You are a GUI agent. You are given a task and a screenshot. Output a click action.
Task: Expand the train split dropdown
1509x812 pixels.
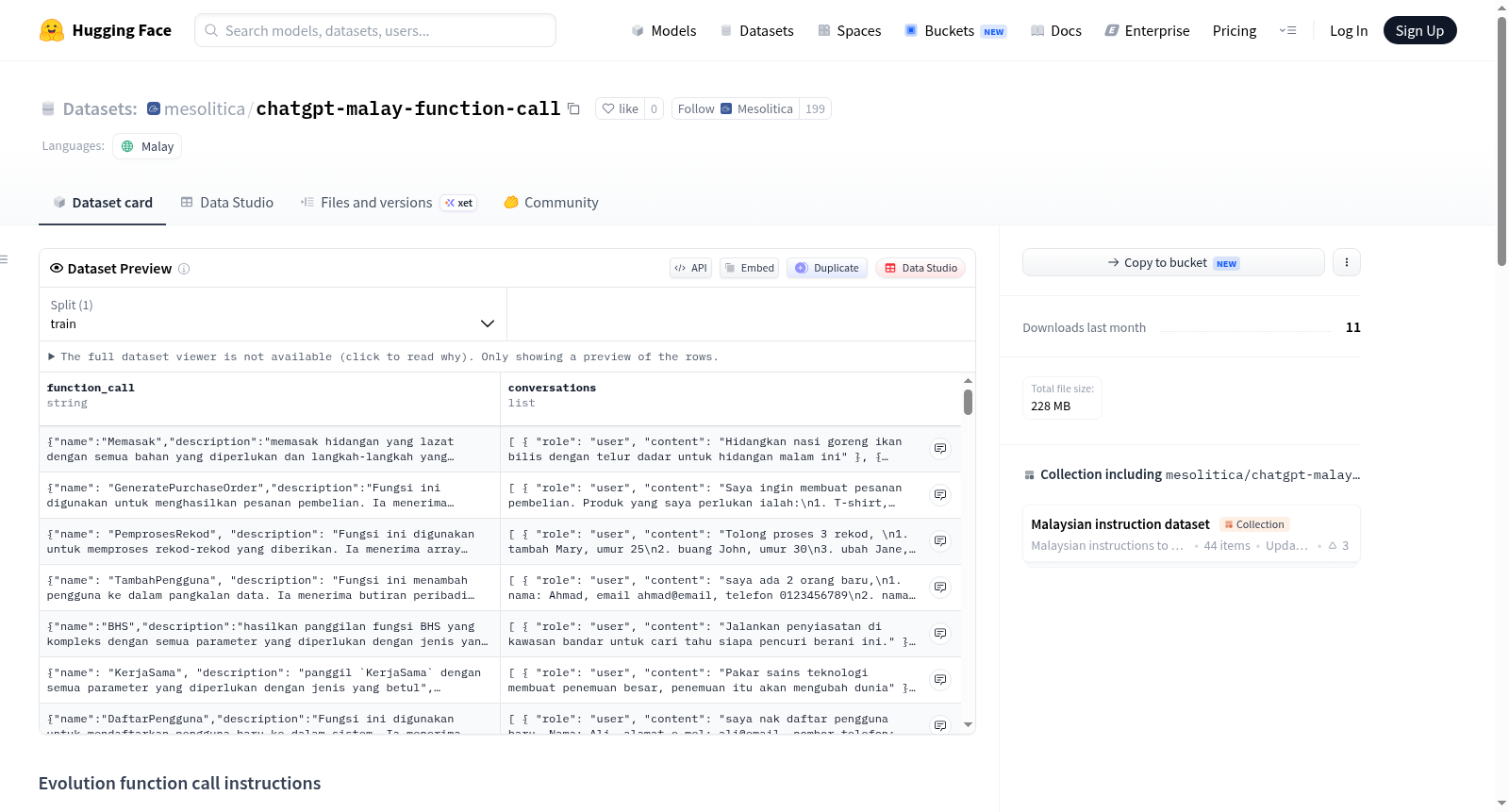[x=273, y=314]
